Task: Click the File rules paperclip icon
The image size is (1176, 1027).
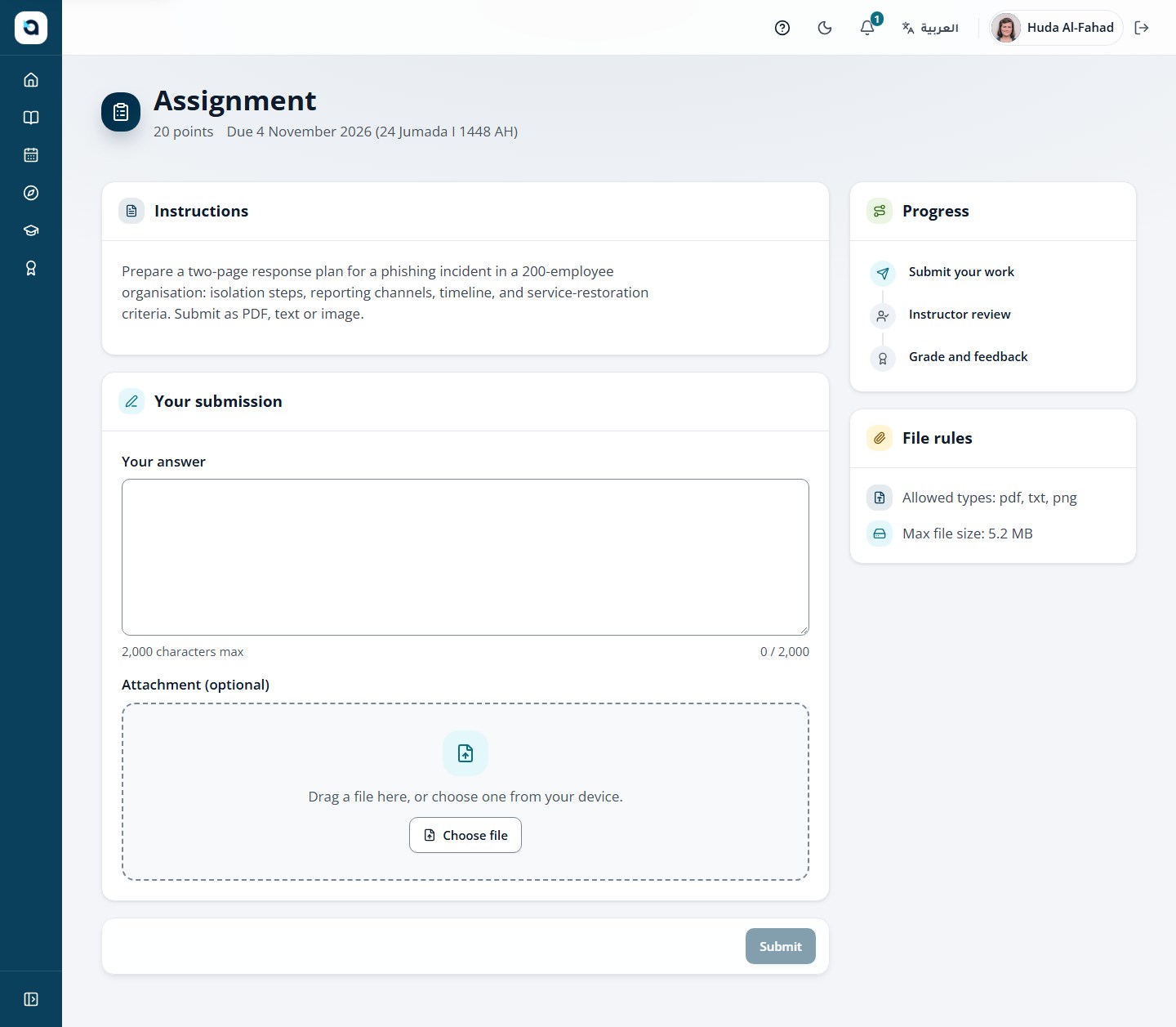Action: click(880, 438)
